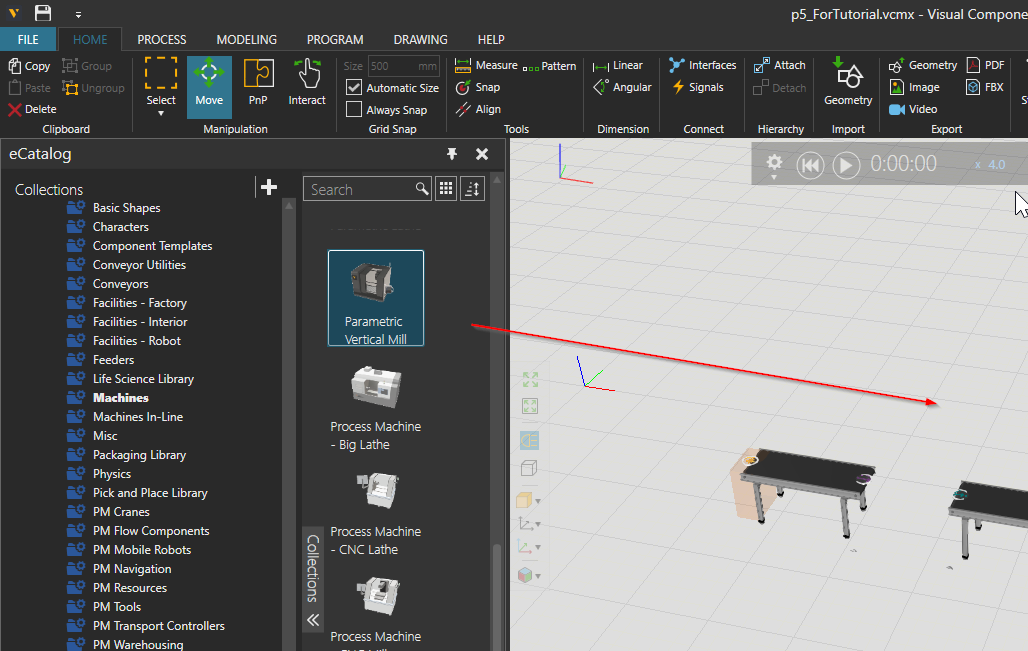
Task: Delete the selected component
Action: (x=32, y=109)
